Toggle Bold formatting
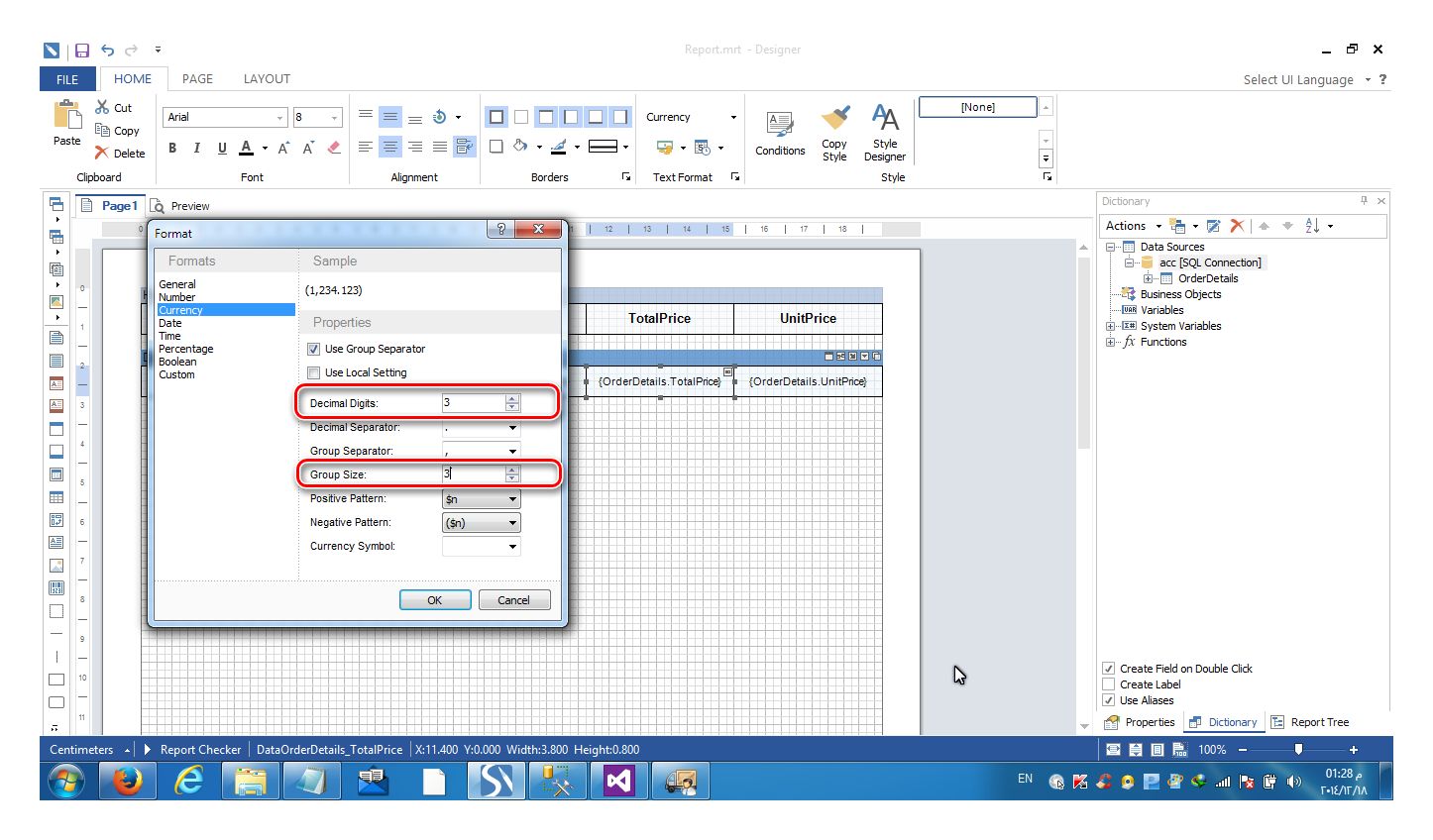The image size is (1433, 840). (172, 148)
